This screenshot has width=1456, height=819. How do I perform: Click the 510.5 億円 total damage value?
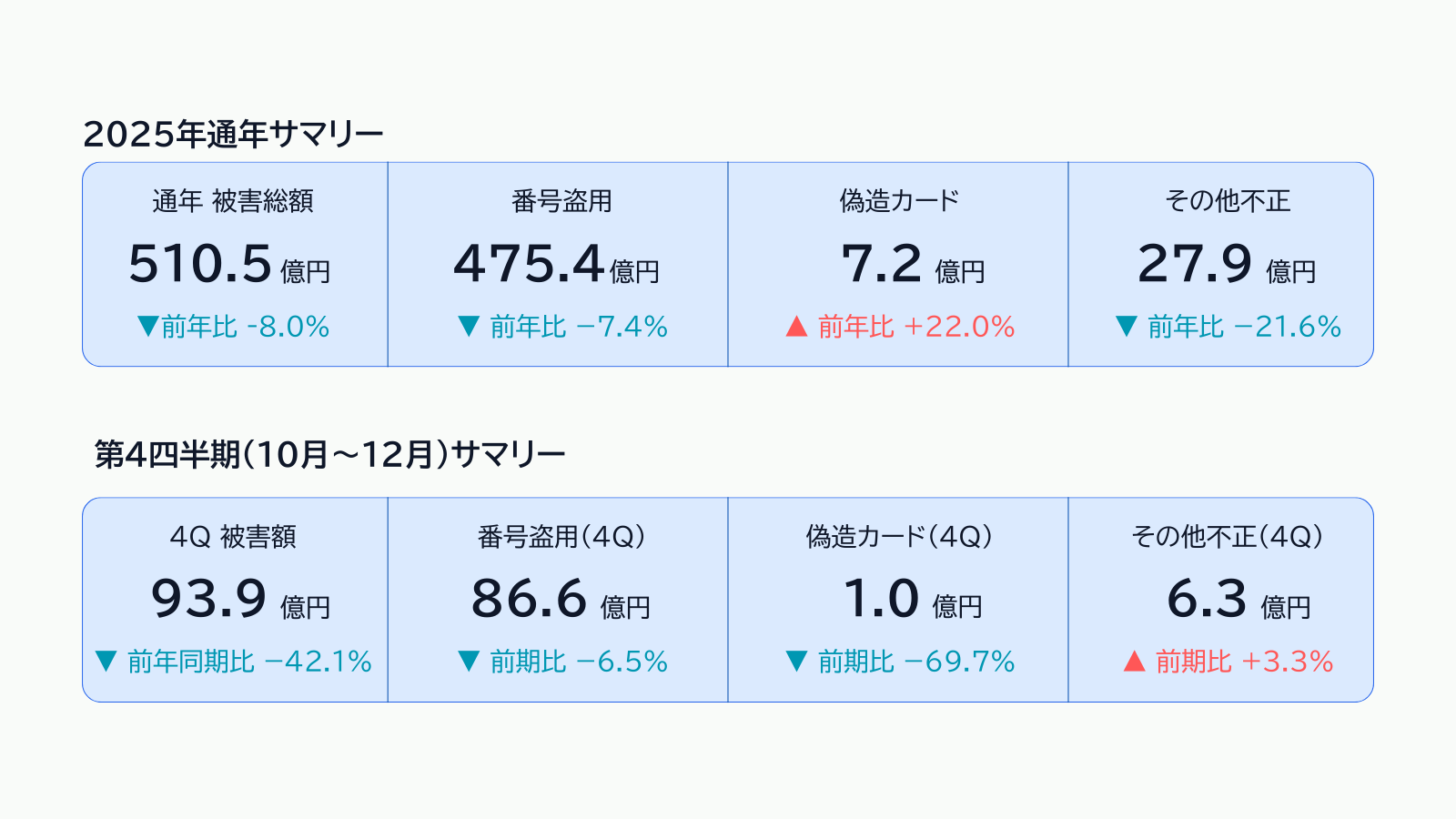[x=229, y=264]
